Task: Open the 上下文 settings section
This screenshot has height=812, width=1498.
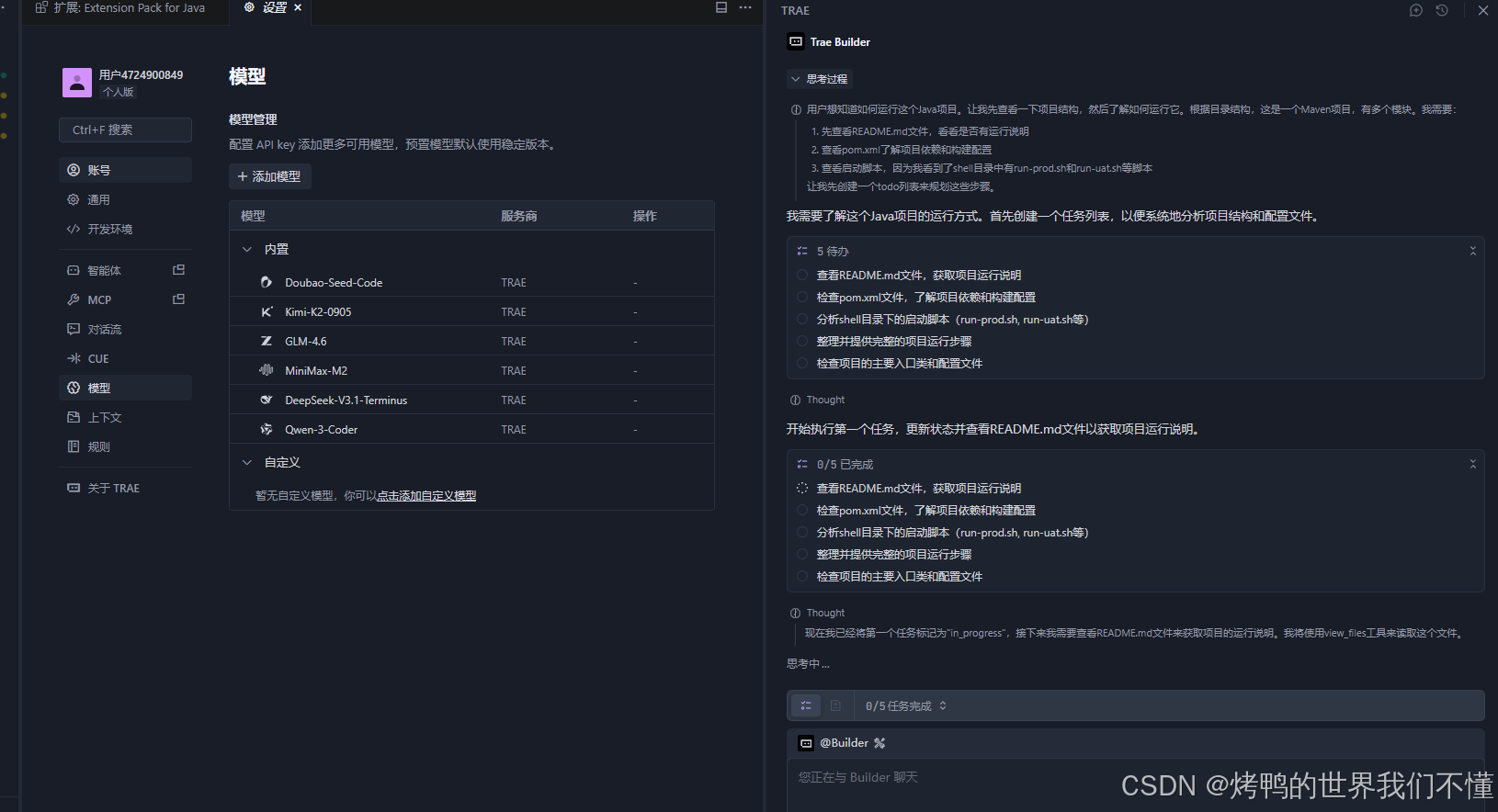Action: (125, 417)
